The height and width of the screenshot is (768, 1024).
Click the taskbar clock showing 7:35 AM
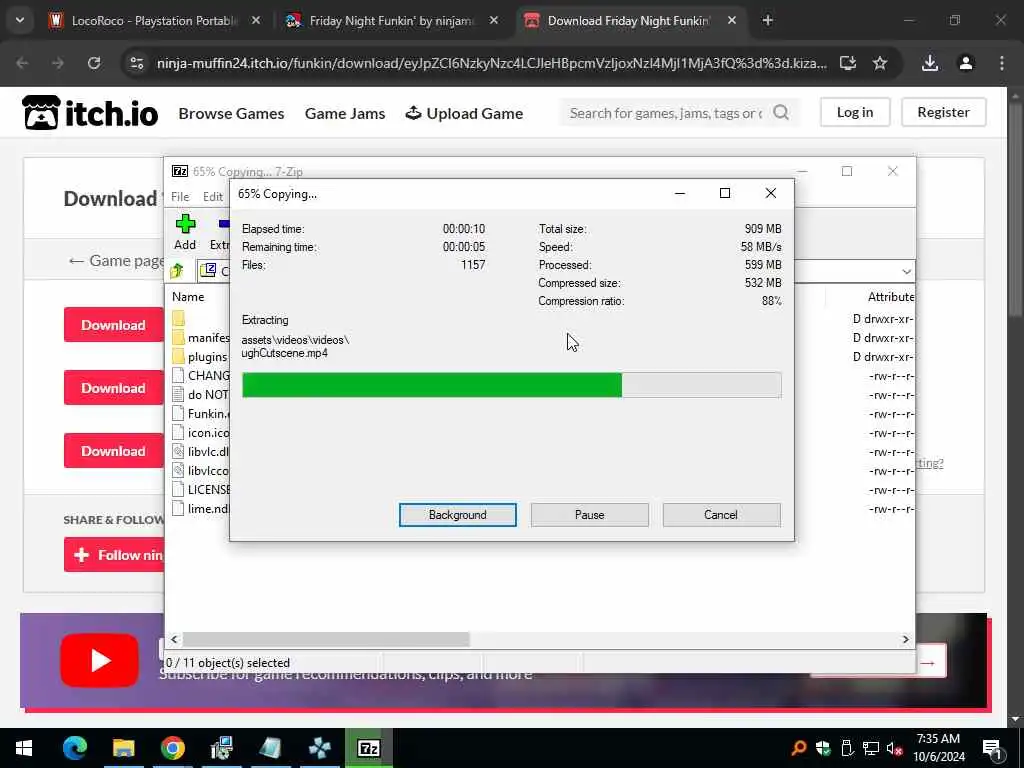[x=938, y=748]
